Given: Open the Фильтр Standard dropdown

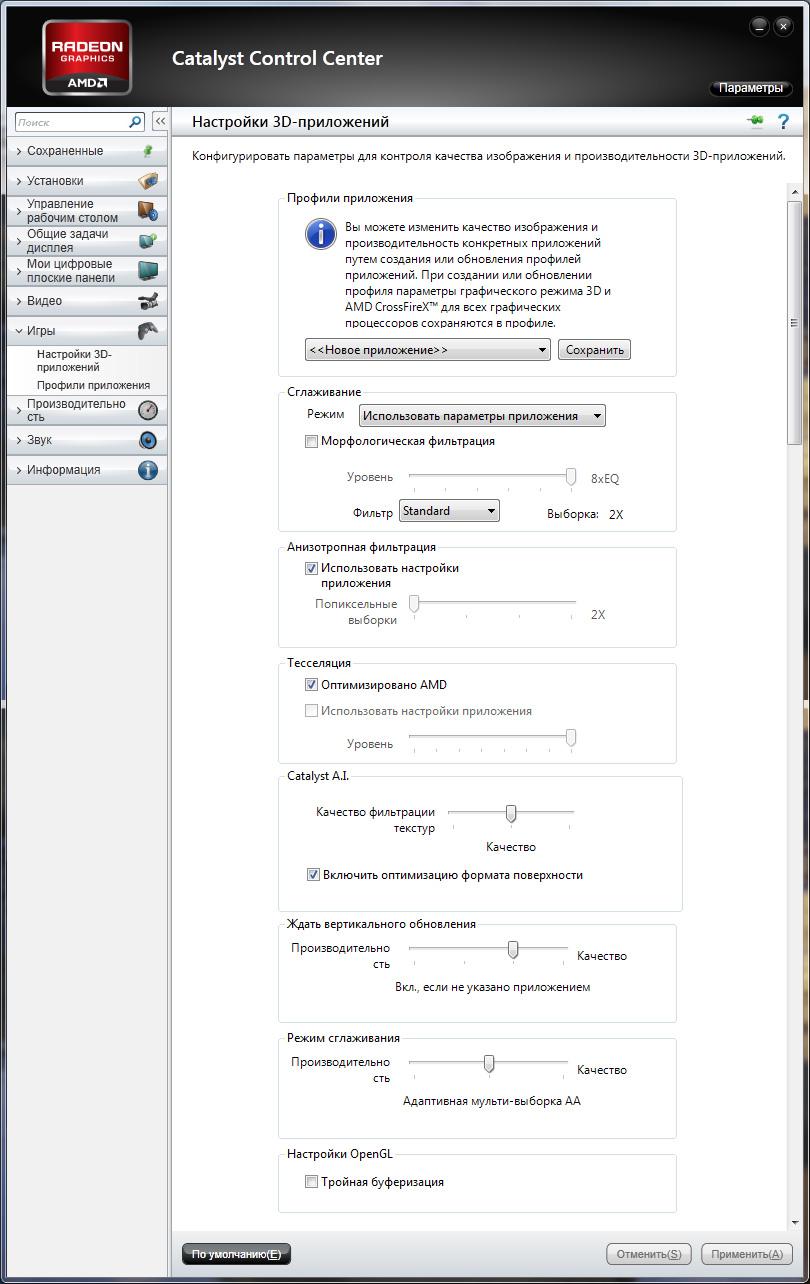Looking at the screenshot, I should pyautogui.click(x=449, y=511).
